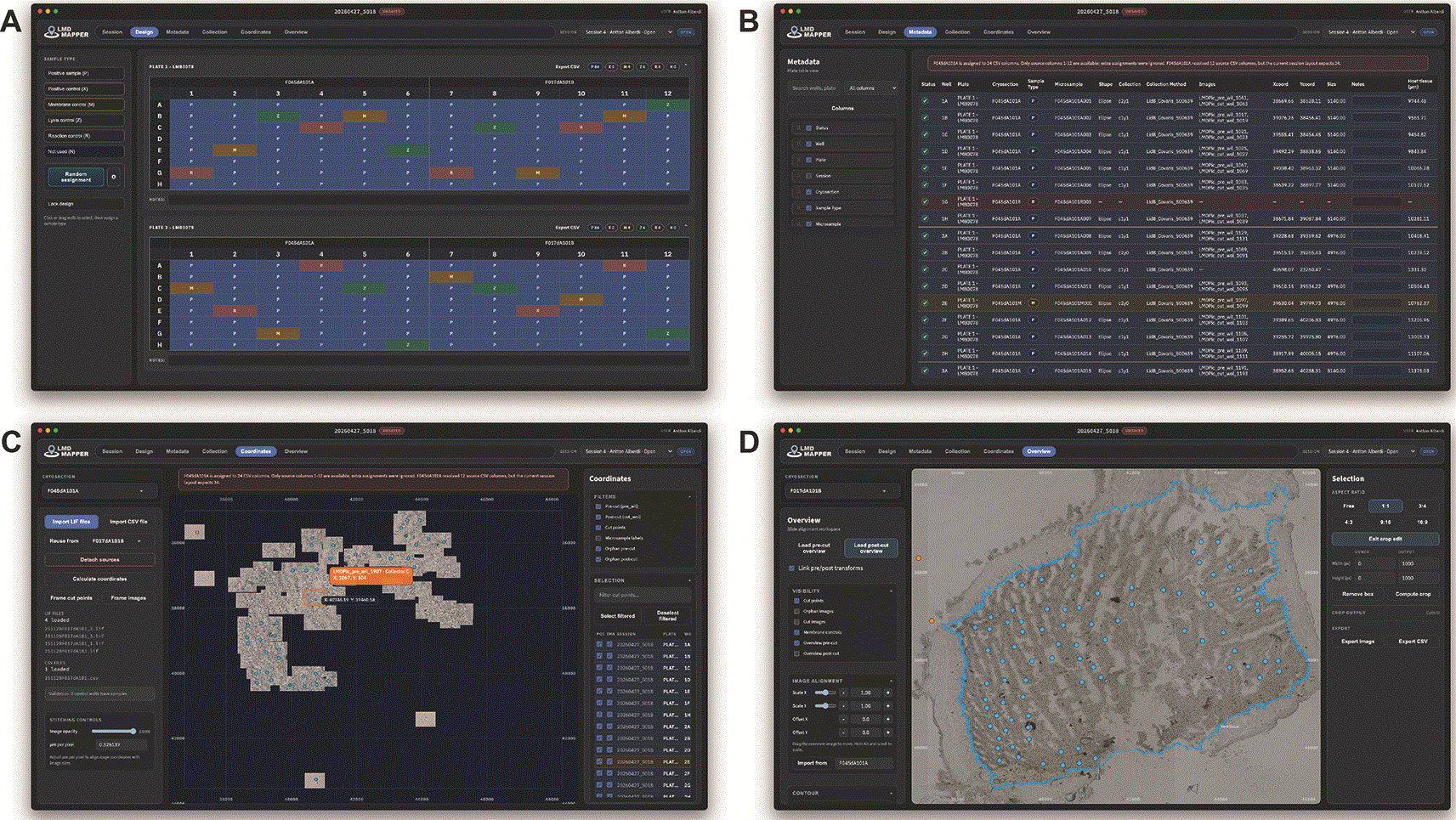Open the All columns dropdown in Metadata
Screen dimensions: 1456x820
(872, 88)
